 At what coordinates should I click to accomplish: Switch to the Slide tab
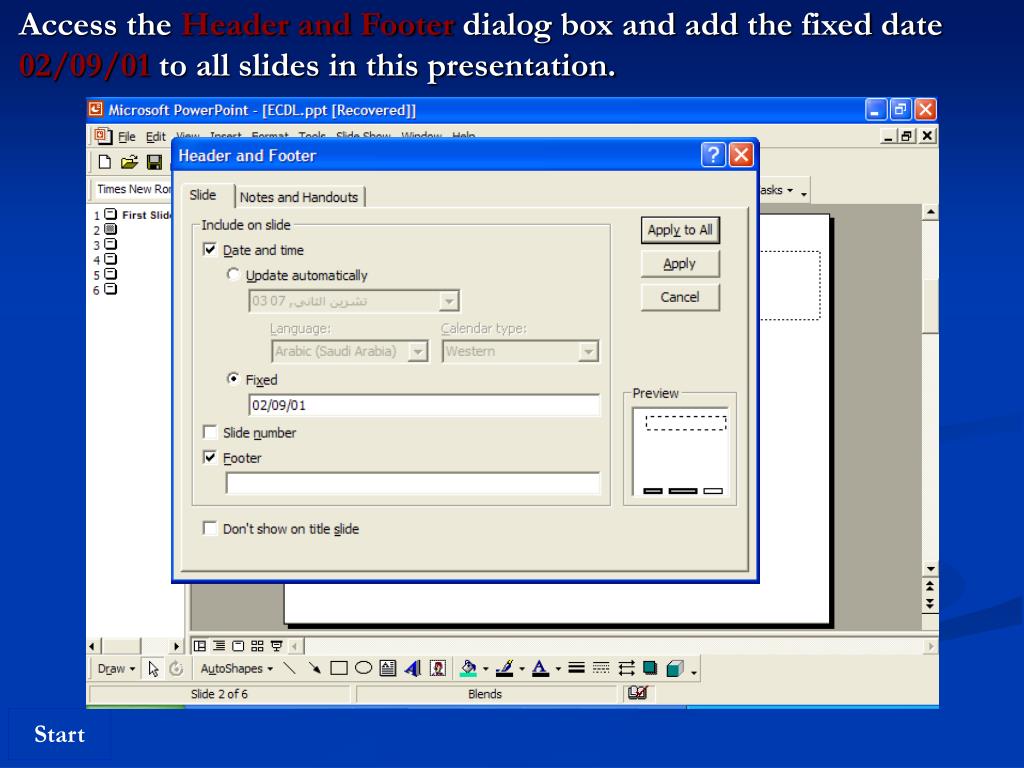[x=203, y=195]
